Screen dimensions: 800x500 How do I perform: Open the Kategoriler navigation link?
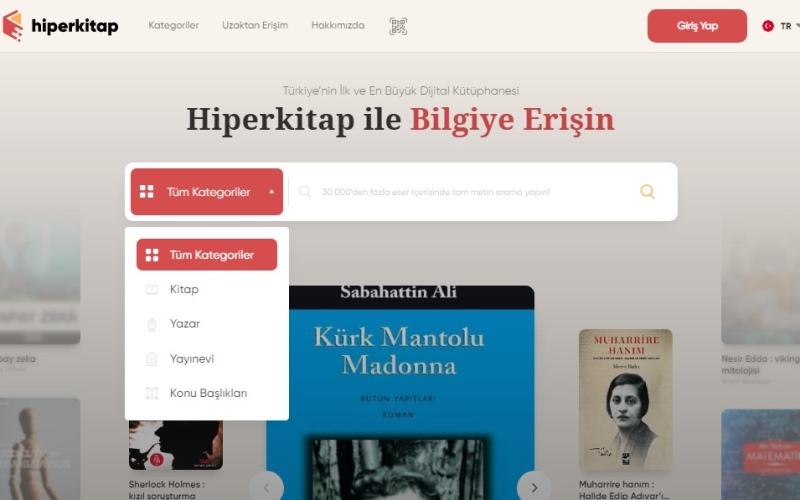point(173,25)
